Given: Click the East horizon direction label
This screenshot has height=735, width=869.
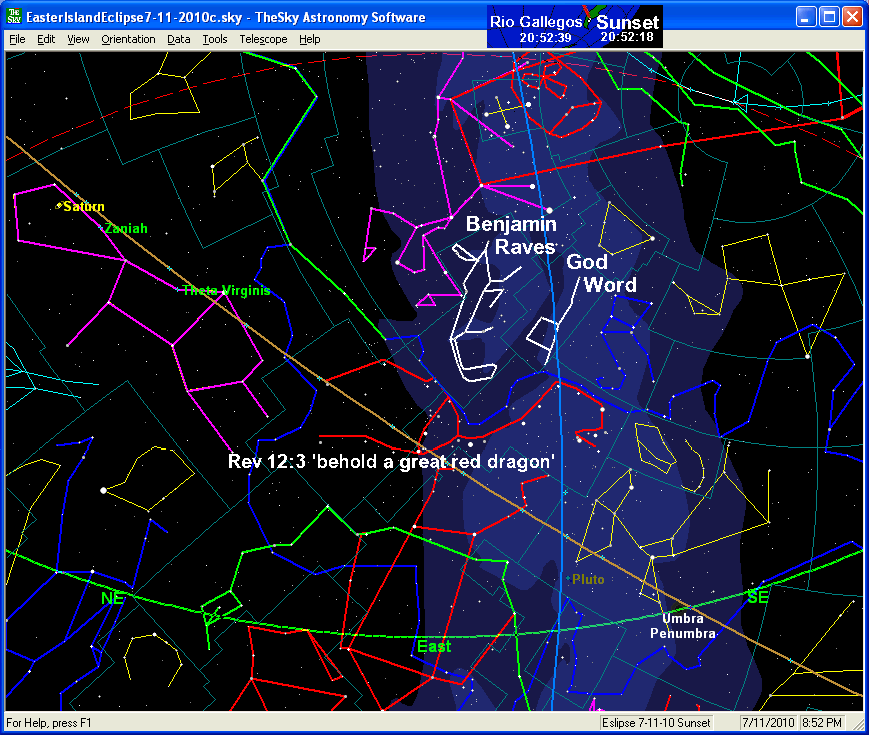Looking at the screenshot, I should (x=434, y=646).
